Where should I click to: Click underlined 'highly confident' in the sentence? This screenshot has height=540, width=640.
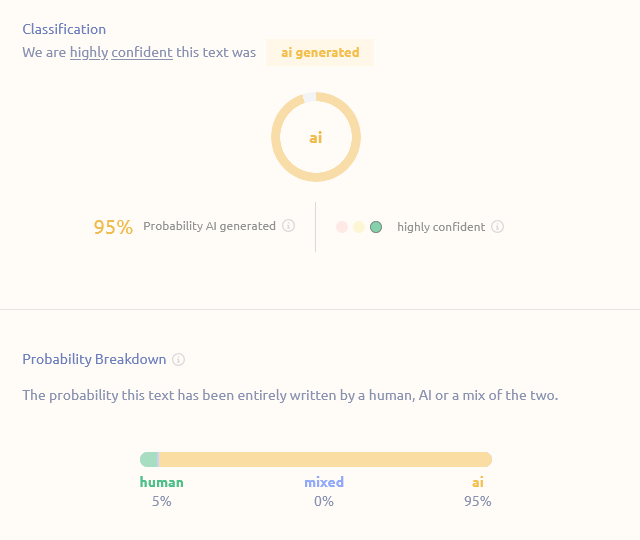[x=121, y=52]
